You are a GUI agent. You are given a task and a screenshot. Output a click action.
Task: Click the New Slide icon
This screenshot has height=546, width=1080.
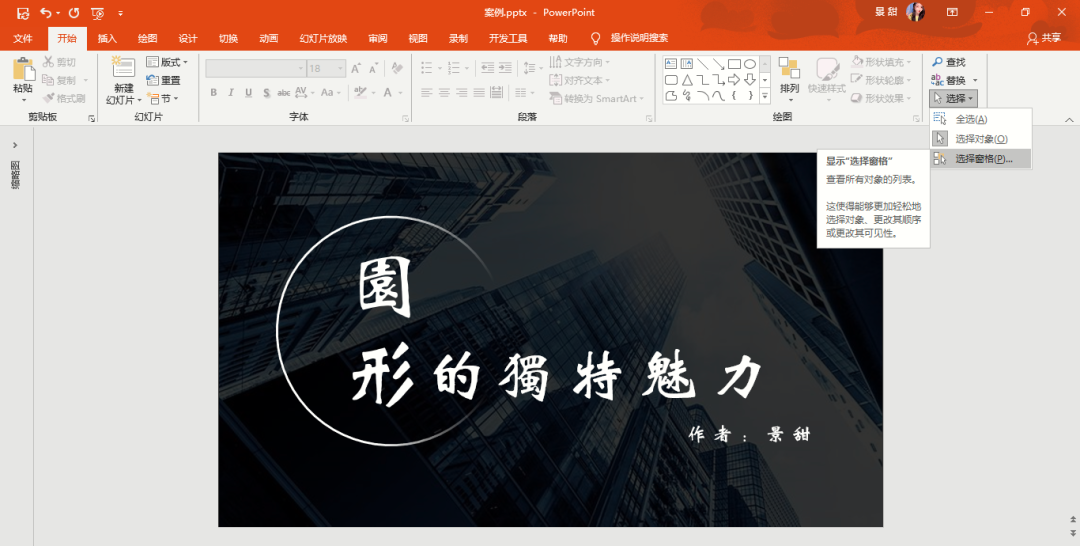click(x=123, y=70)
